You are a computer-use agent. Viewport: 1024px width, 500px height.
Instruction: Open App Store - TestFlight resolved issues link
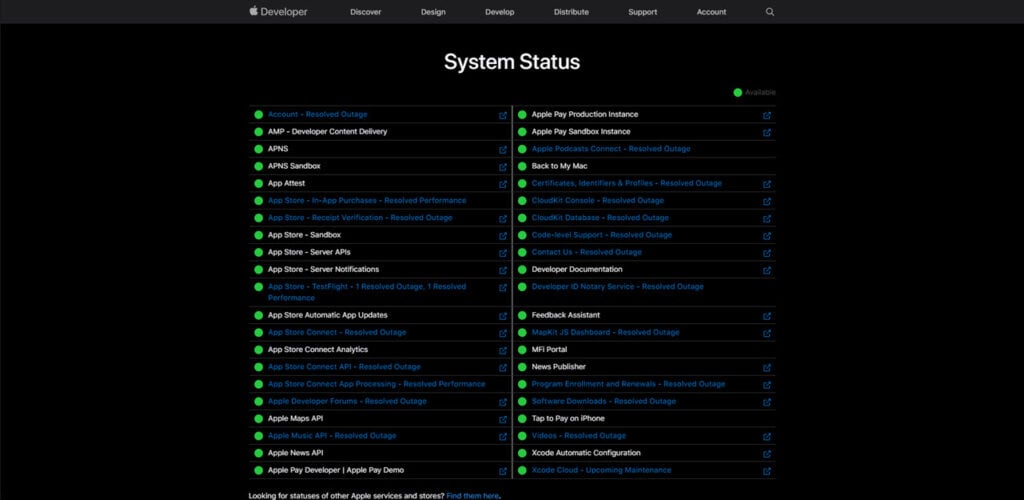[x=367, y=292]
